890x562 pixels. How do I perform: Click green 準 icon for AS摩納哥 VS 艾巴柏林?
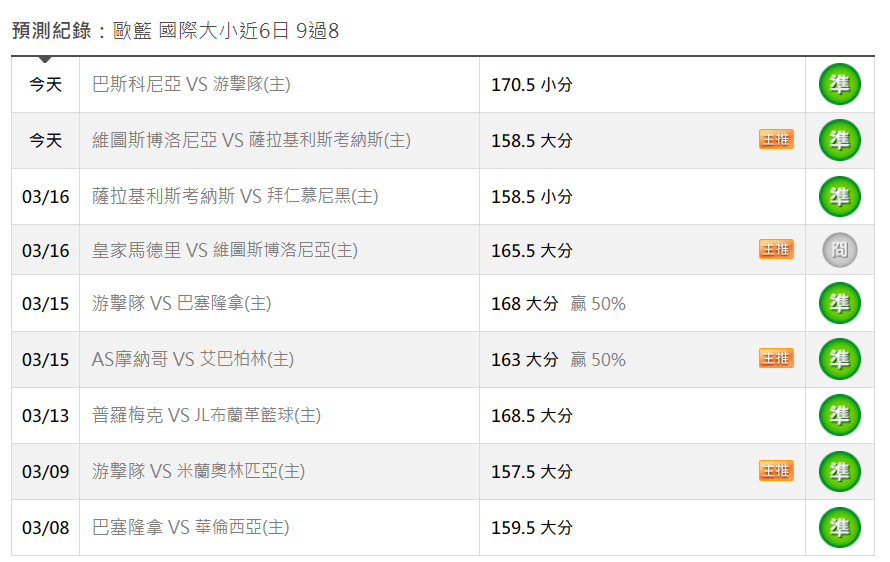(x=839, y=359)
